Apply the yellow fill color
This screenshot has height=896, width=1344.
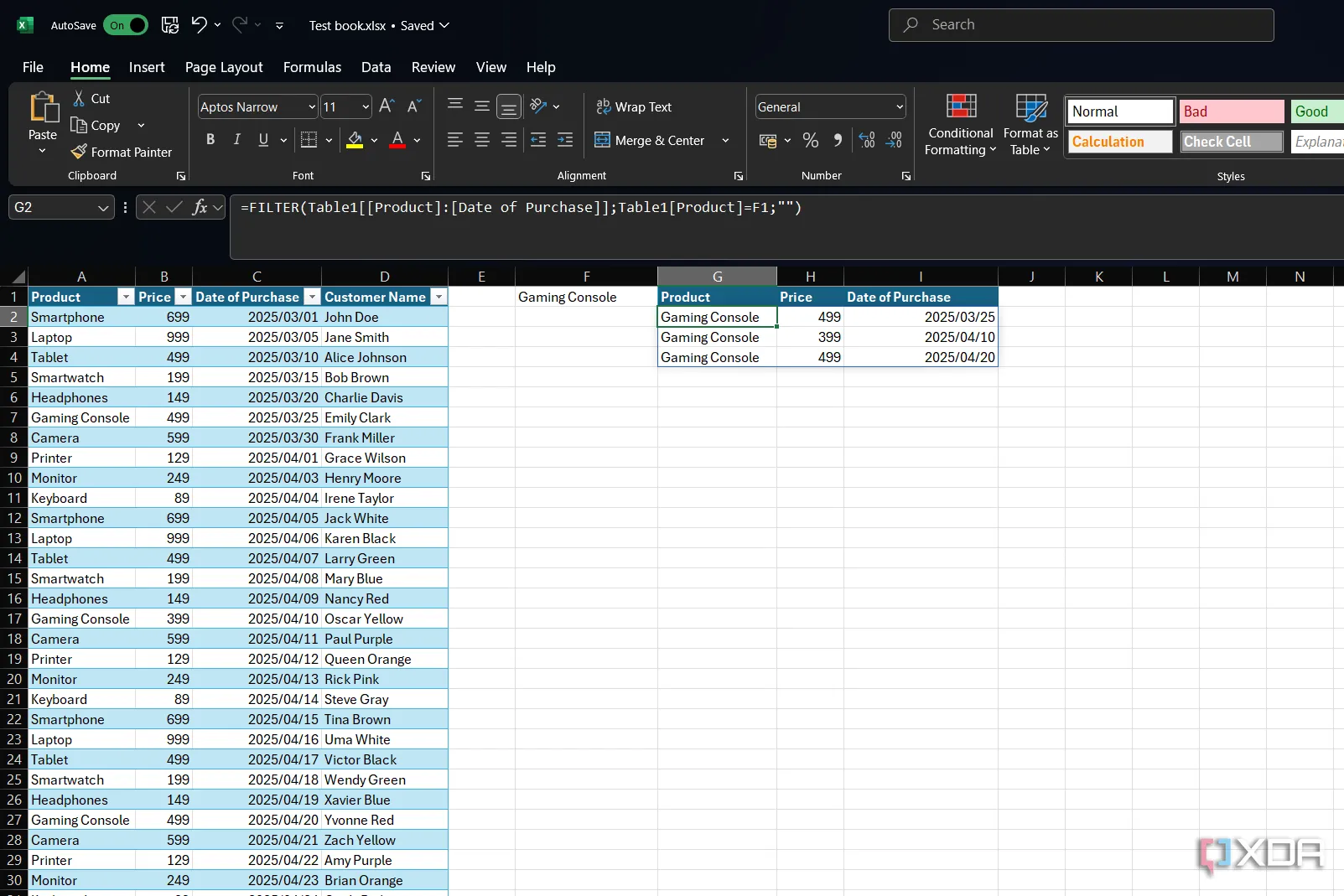(x=355, y=140)
